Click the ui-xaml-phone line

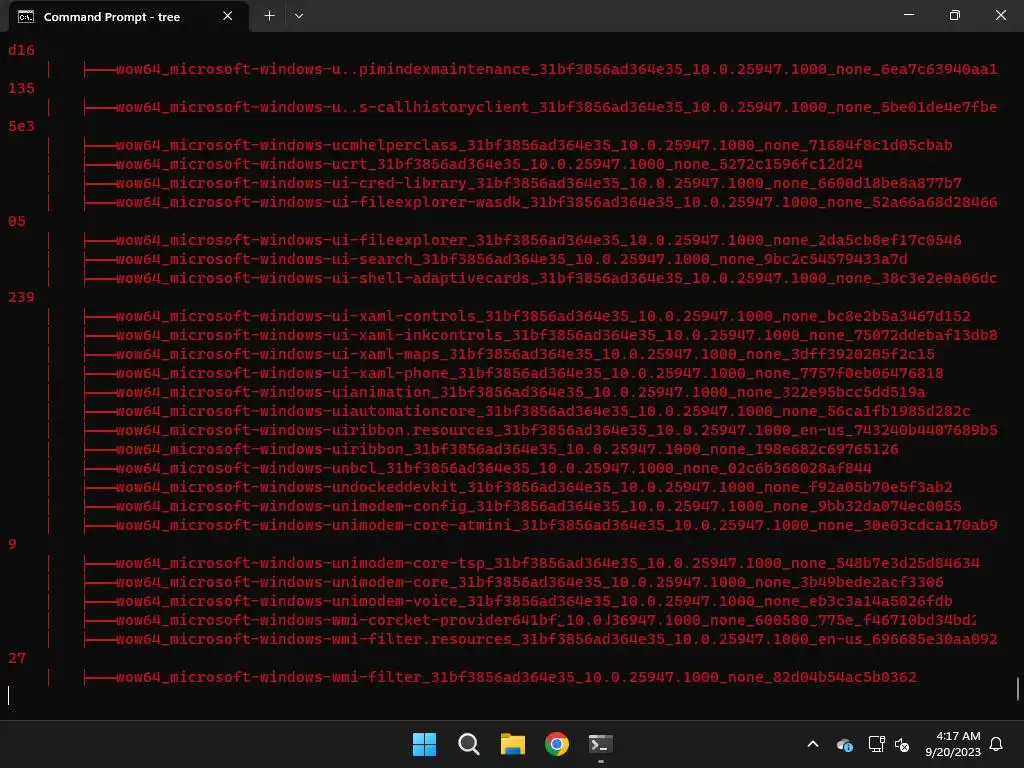[529, 373]
